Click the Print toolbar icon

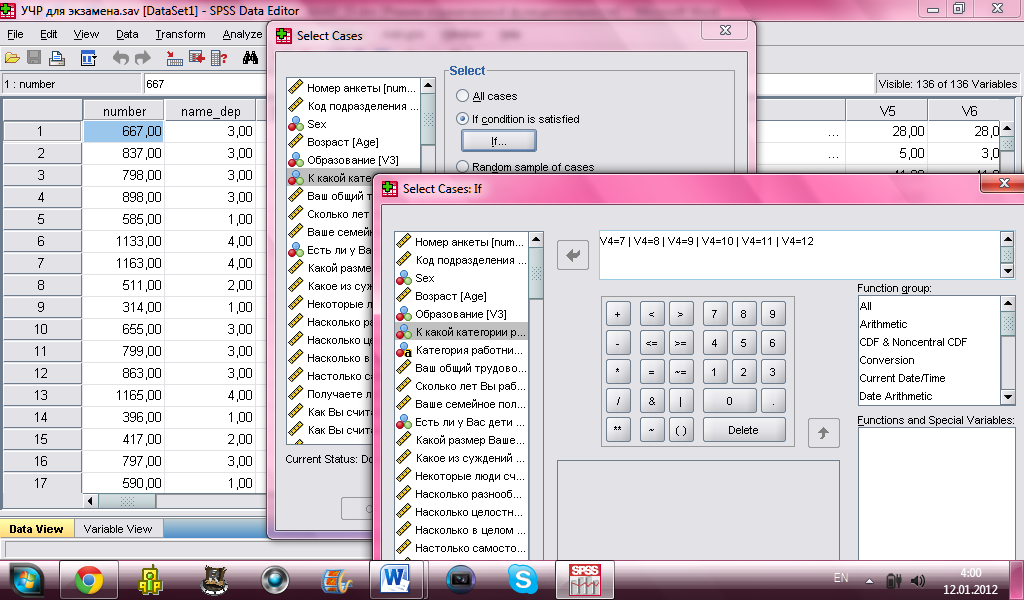point(57,59)
